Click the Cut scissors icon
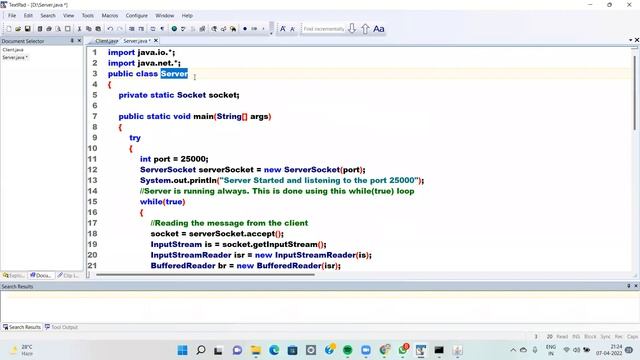This screenshot has height=360, width=640. click(x=79, y=29)
